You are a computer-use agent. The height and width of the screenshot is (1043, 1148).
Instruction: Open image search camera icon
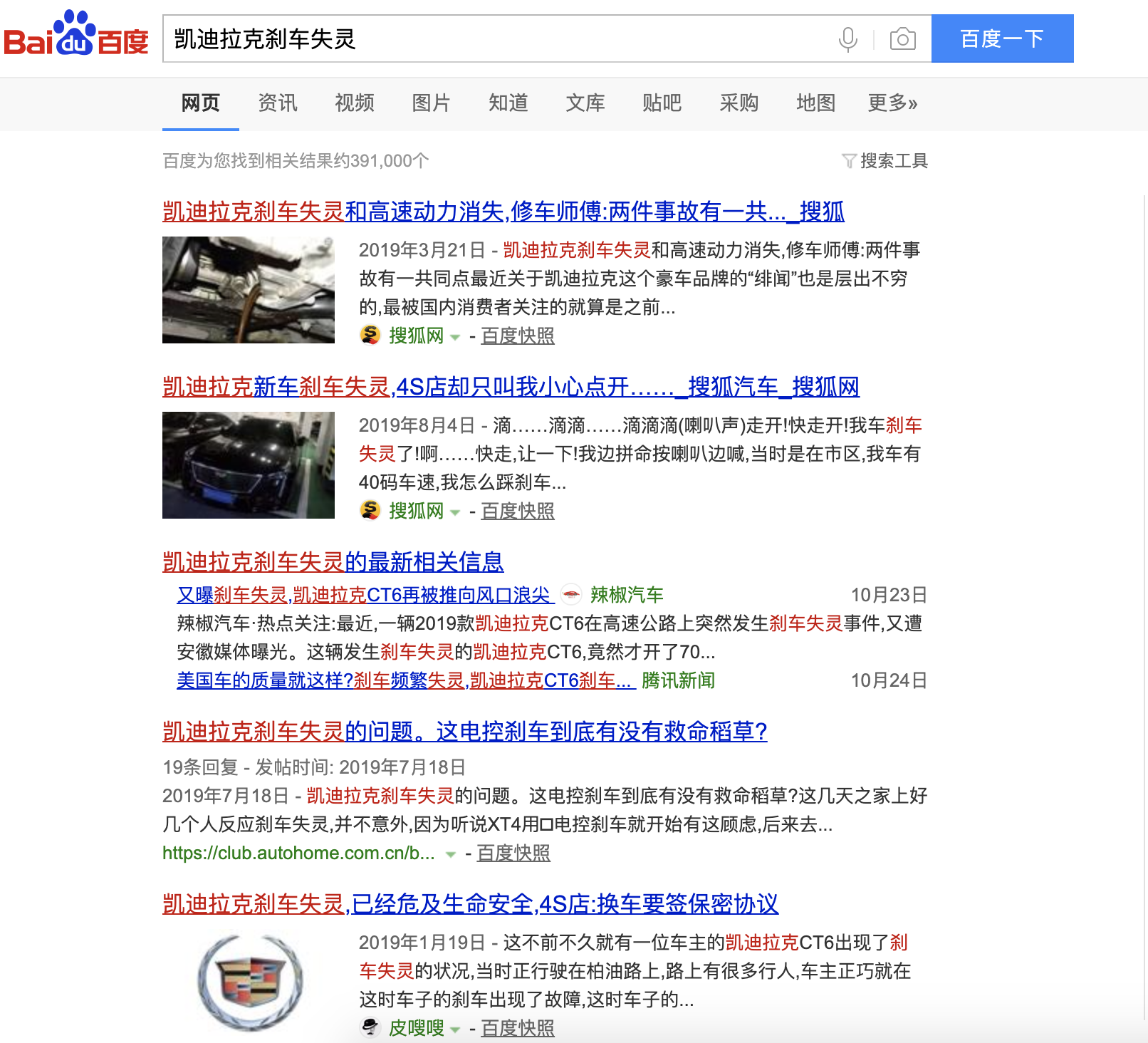(902, 38)
